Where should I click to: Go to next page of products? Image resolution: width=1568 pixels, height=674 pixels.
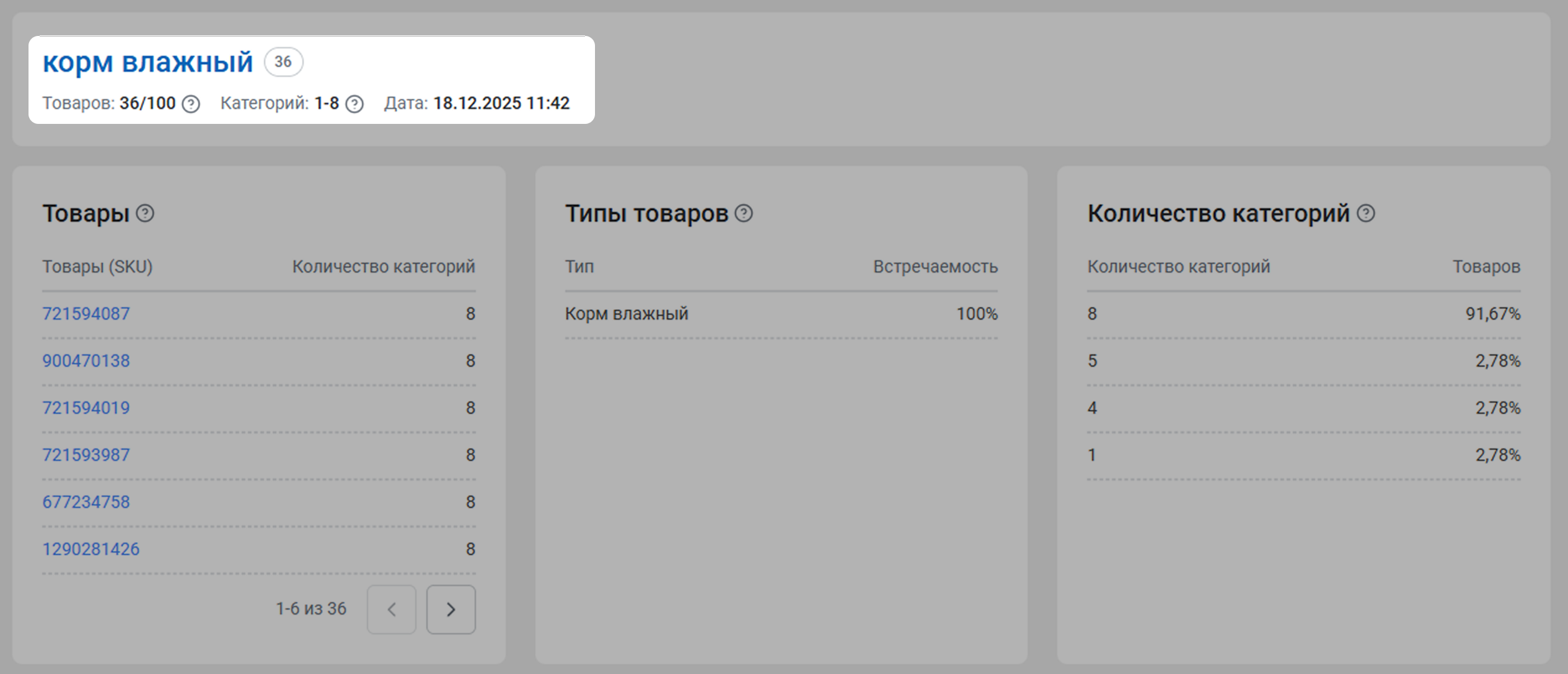click(x=451, y=610)
